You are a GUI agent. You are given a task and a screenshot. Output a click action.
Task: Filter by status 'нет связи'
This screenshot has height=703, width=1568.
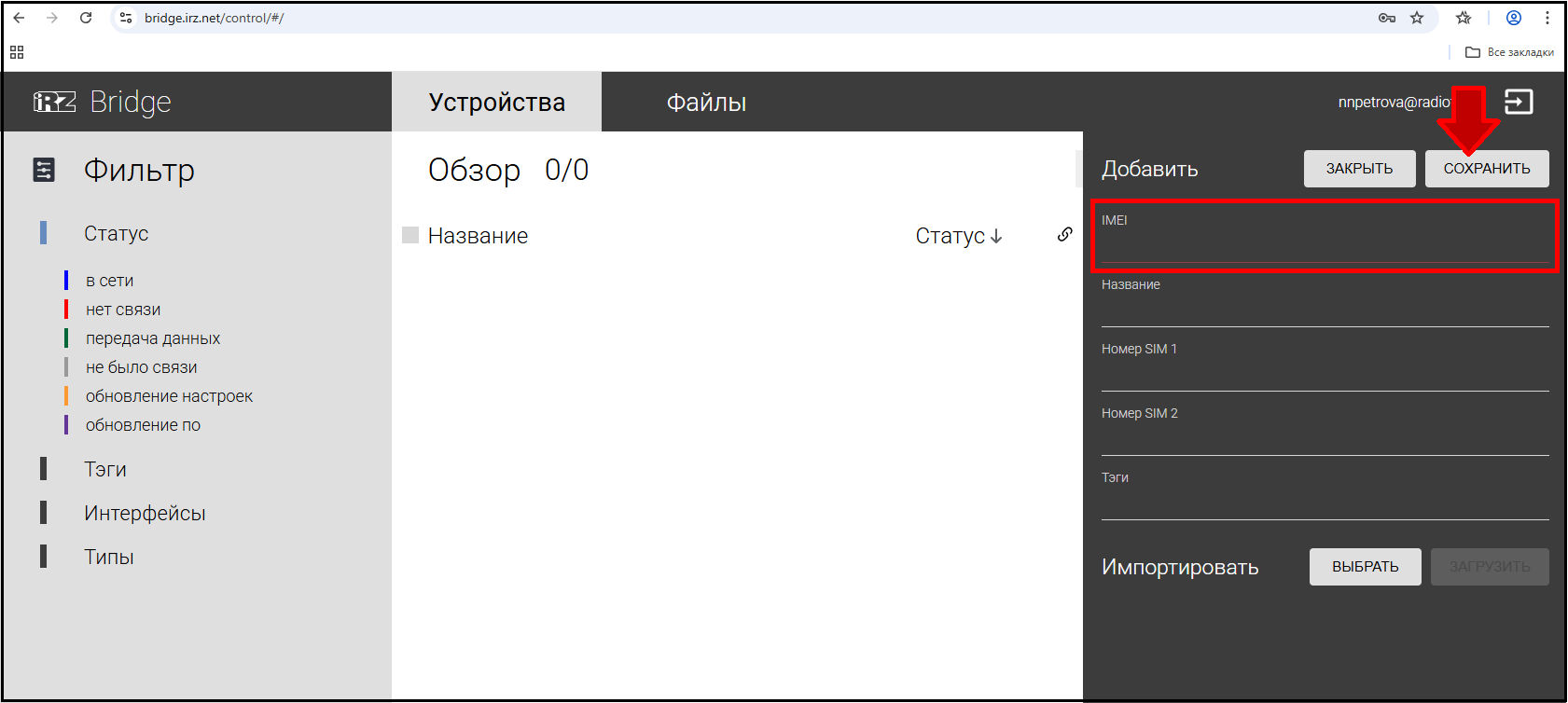click(122, 310)
